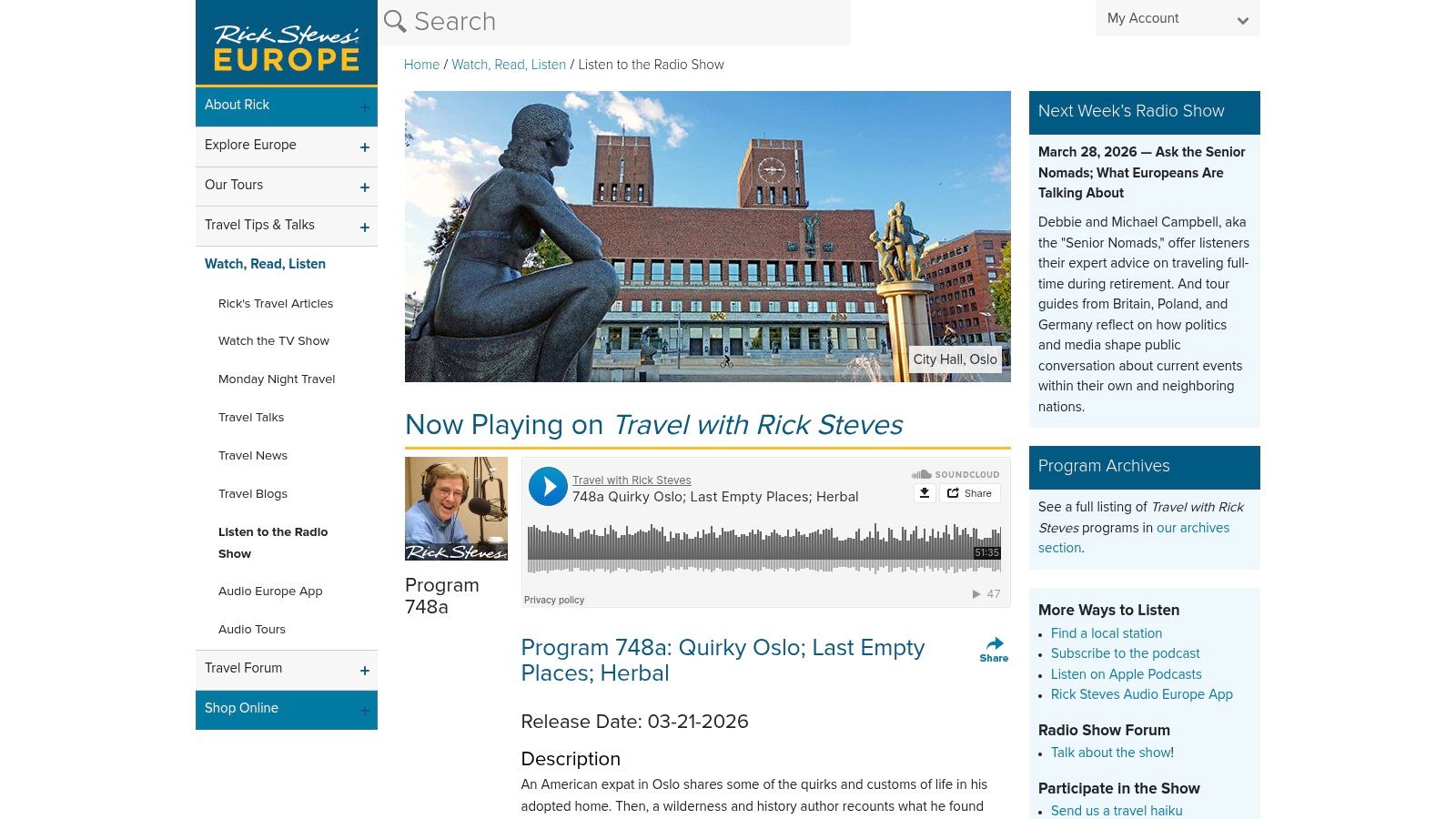1456x819 pixels.
Task: Expand the Travel Tips & Talks section
Action: pyautogui.click(x=365, y=227)
